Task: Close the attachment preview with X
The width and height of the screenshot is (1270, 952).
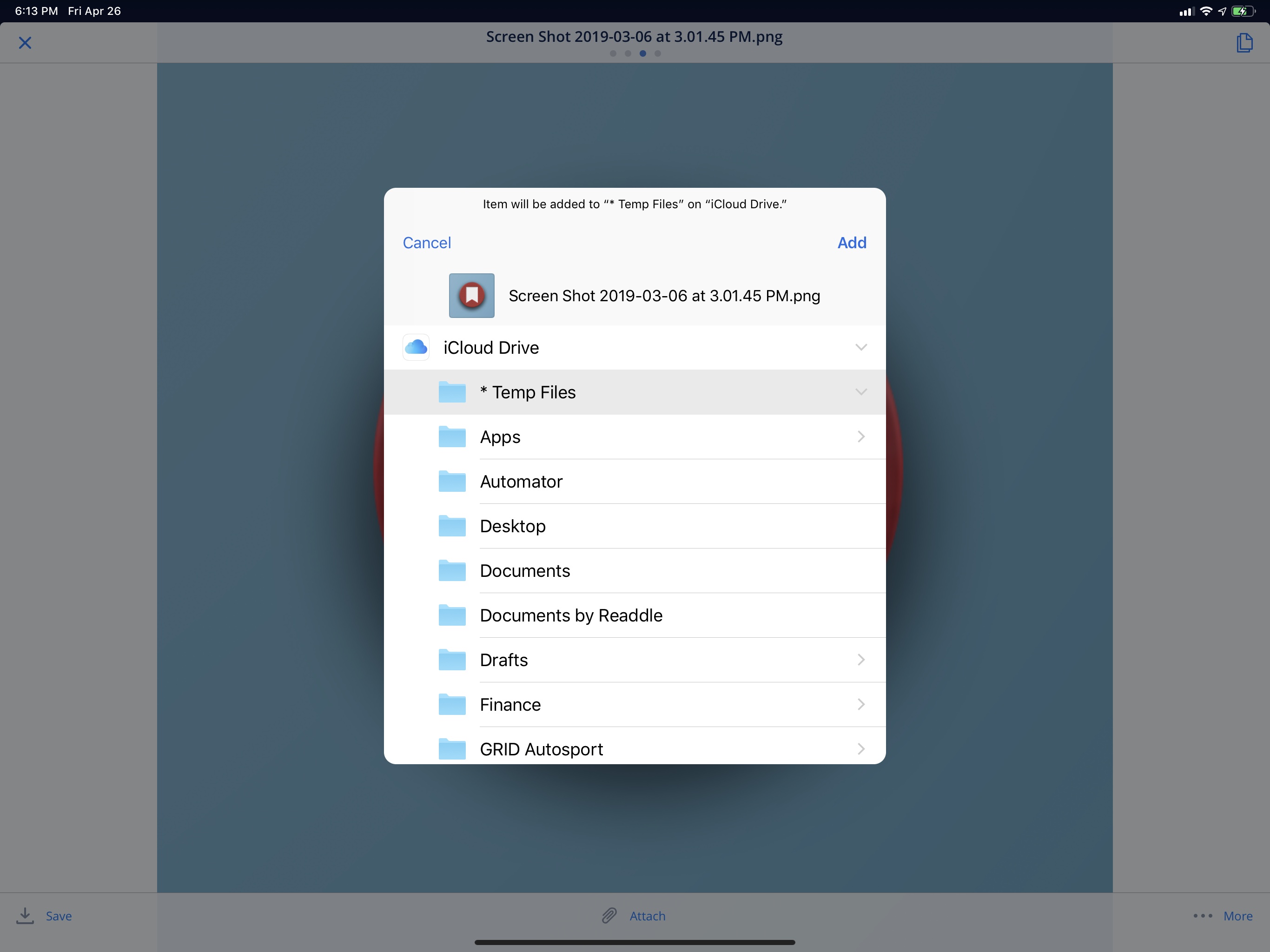Action: point(25,43)
